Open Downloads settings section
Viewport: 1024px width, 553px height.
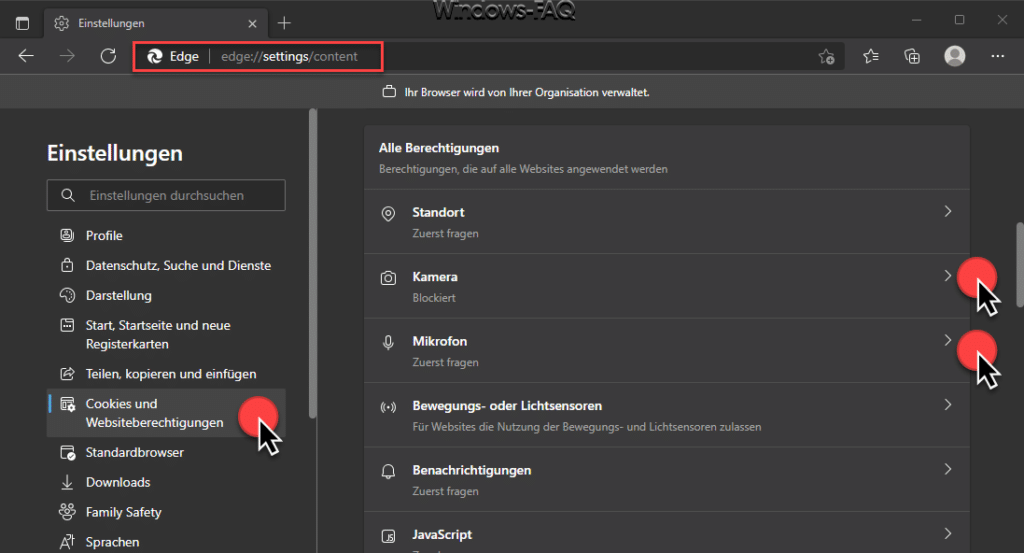coord(118,482)
